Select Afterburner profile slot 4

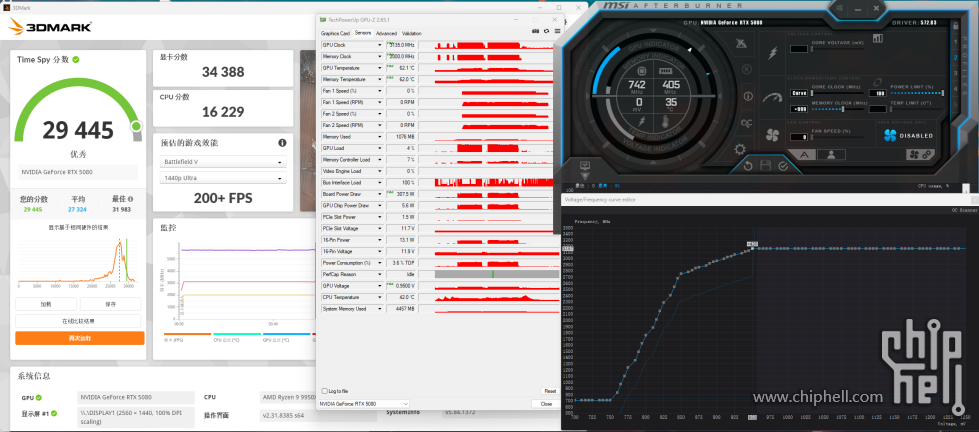click(x=955, y=89)
